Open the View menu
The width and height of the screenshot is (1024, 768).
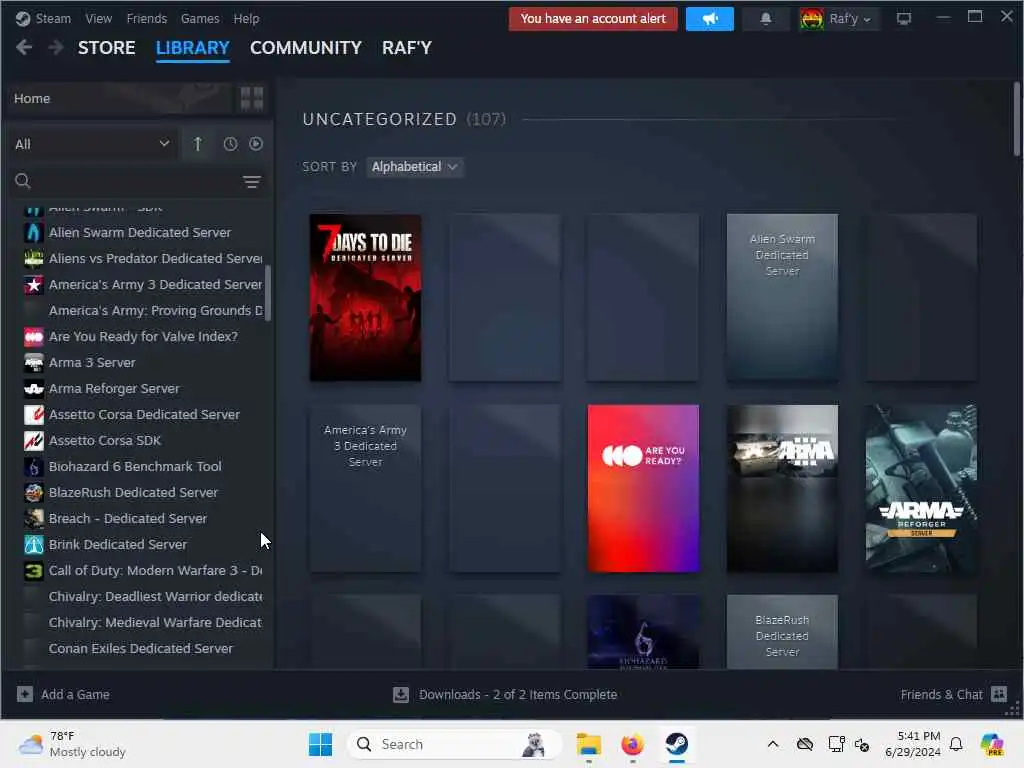click(99, 18)
